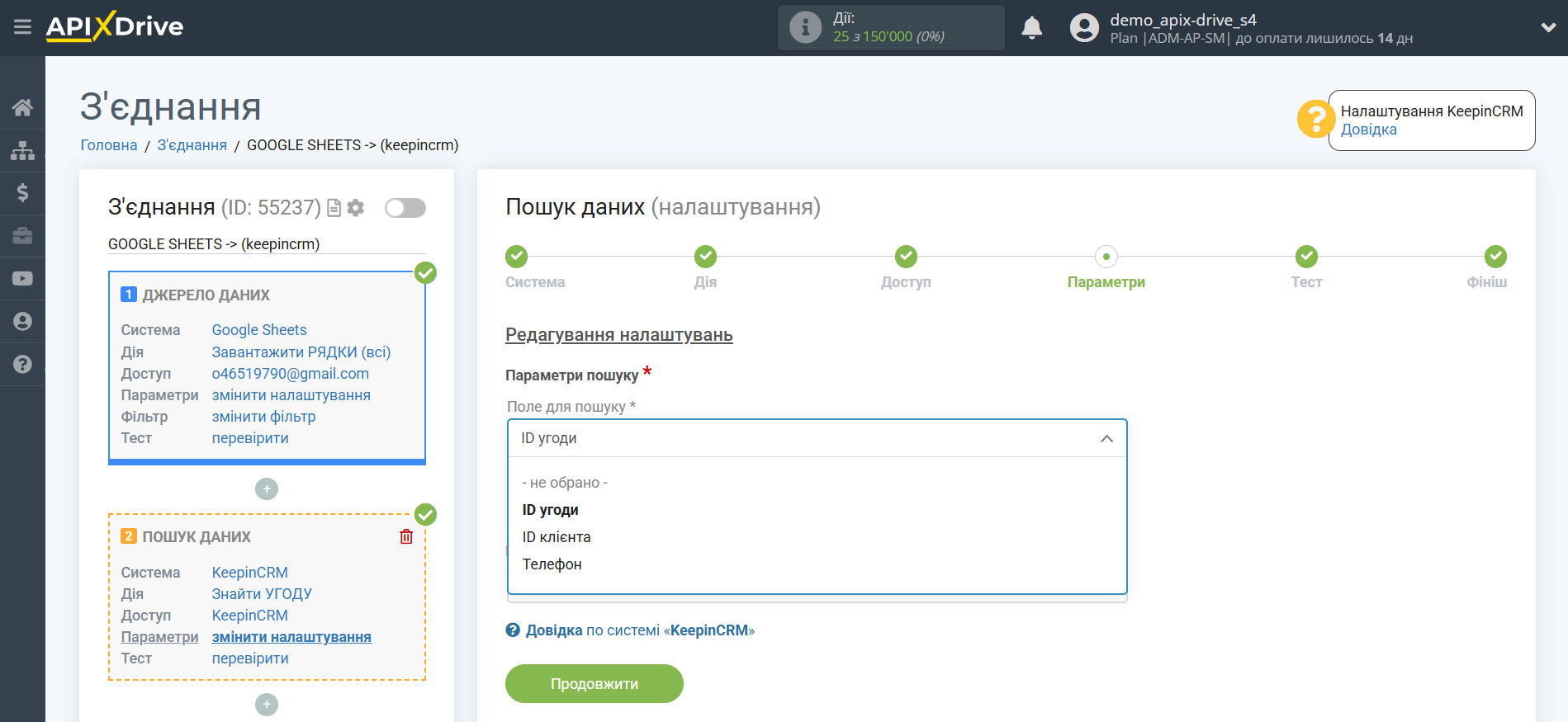Open Довідка по системі KeepinCRM link
Screen dimensions: 1568x722
(x=640, y=630)
